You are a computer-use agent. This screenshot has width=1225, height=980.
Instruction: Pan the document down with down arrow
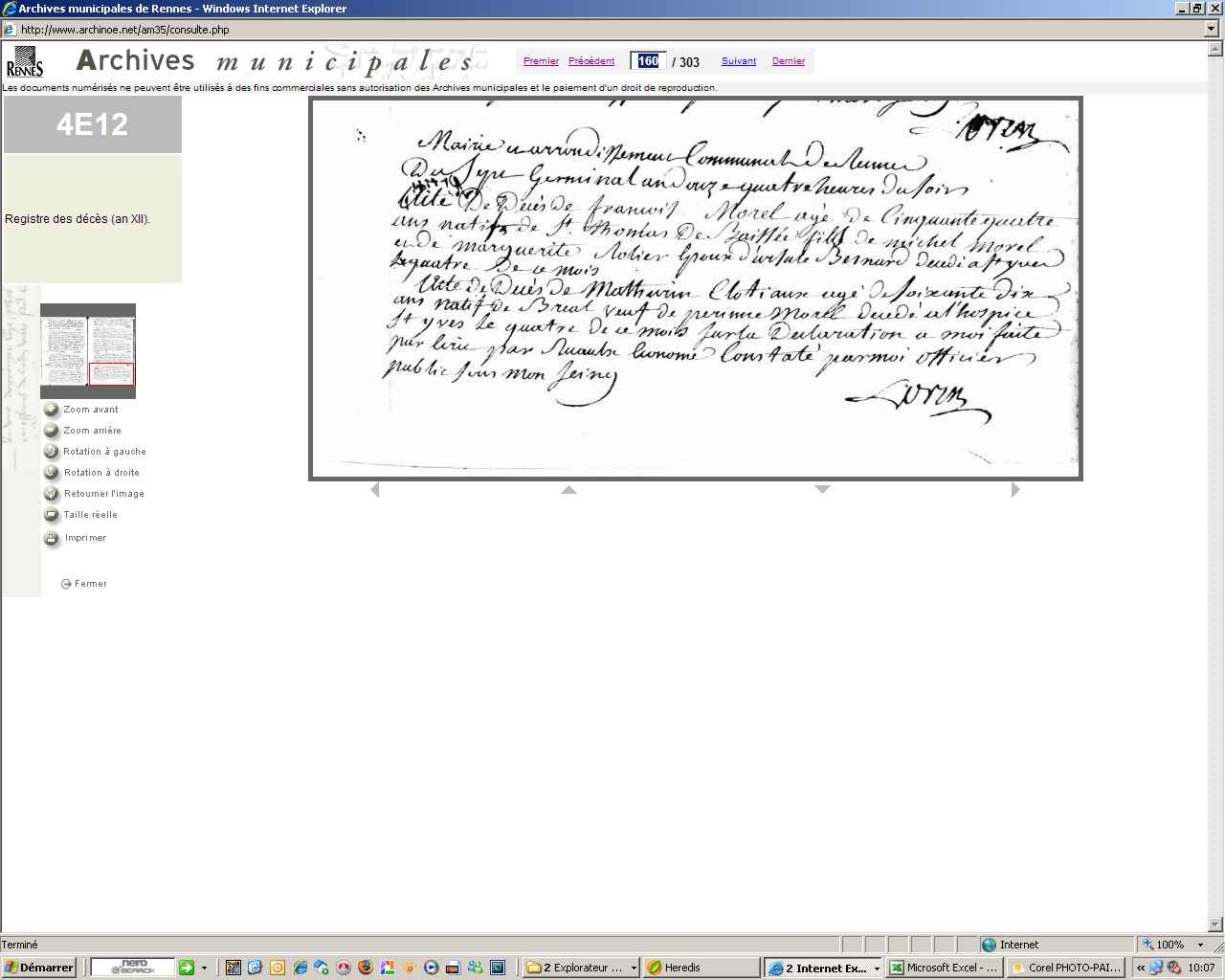pyautogui.click(x=822, y=490)
